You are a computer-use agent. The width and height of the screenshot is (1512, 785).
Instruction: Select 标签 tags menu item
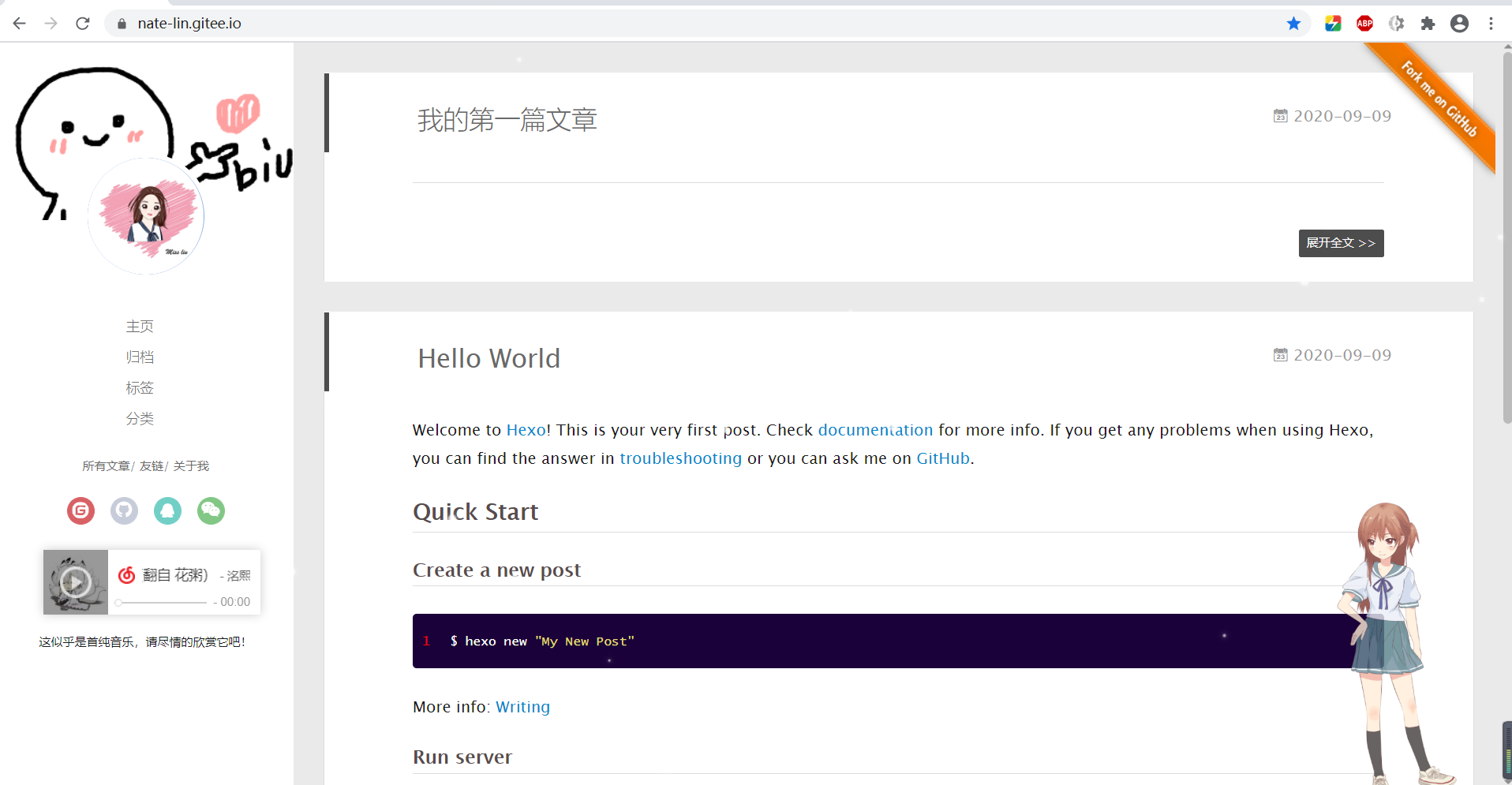(140, 388)
